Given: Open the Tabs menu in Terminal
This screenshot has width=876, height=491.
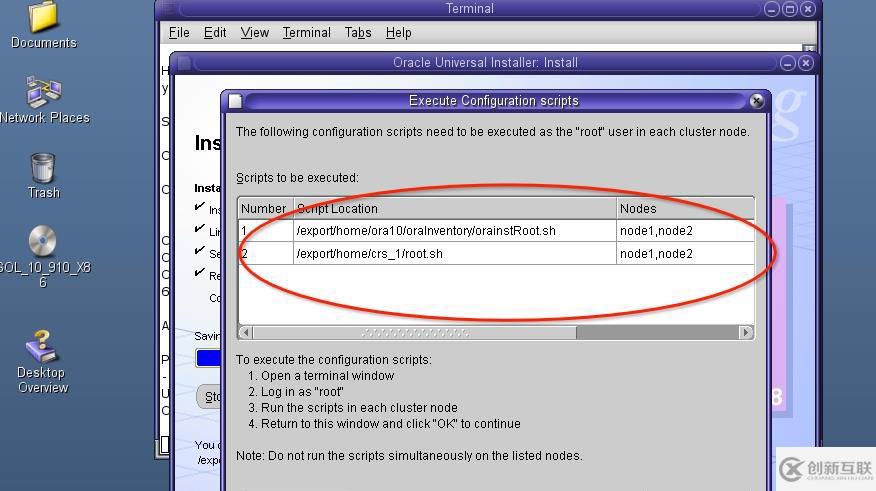Looking at the screenshot, I should (x=358, y=33).
